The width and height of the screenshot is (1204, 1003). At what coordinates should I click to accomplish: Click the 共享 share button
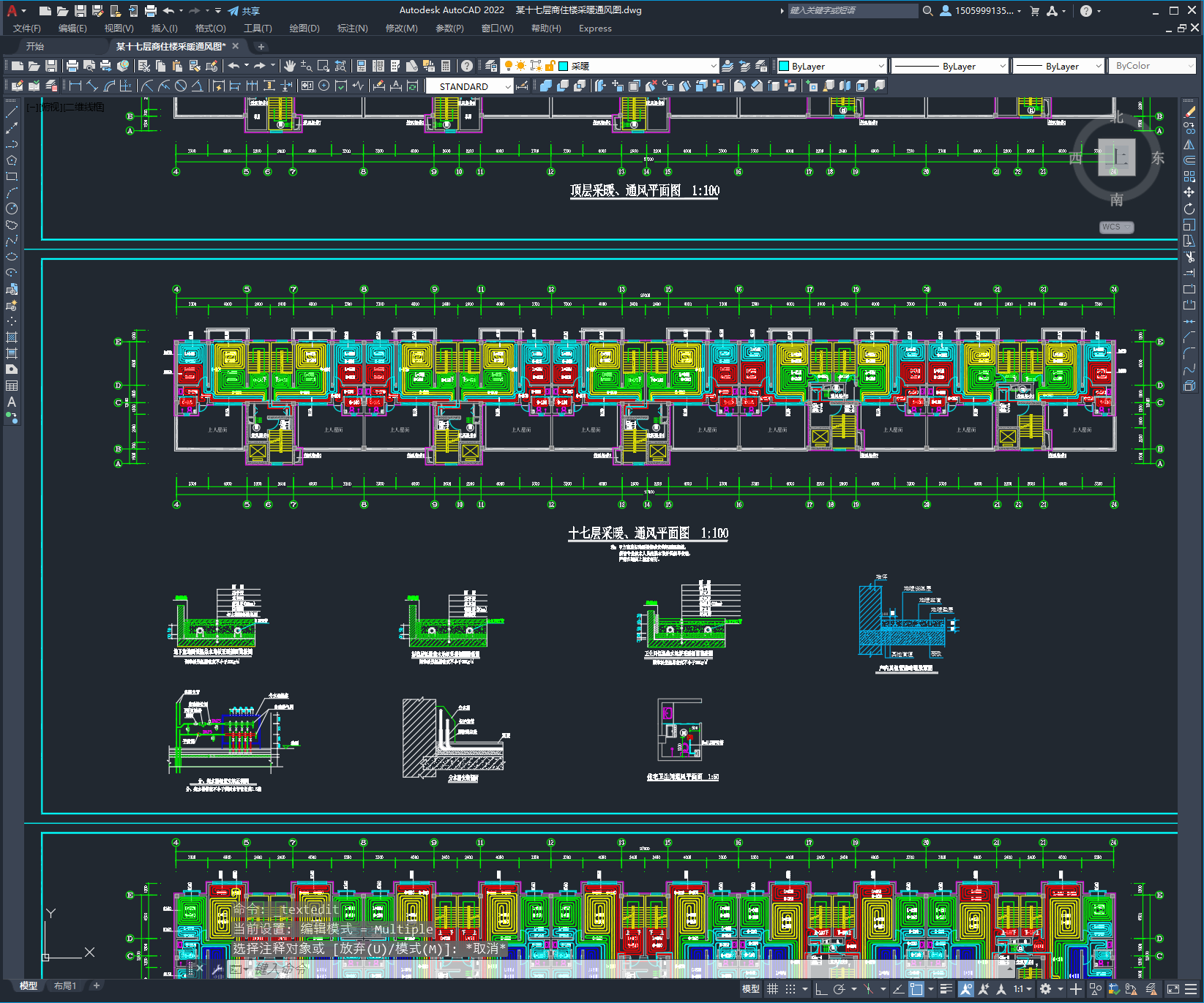[244, 10]
